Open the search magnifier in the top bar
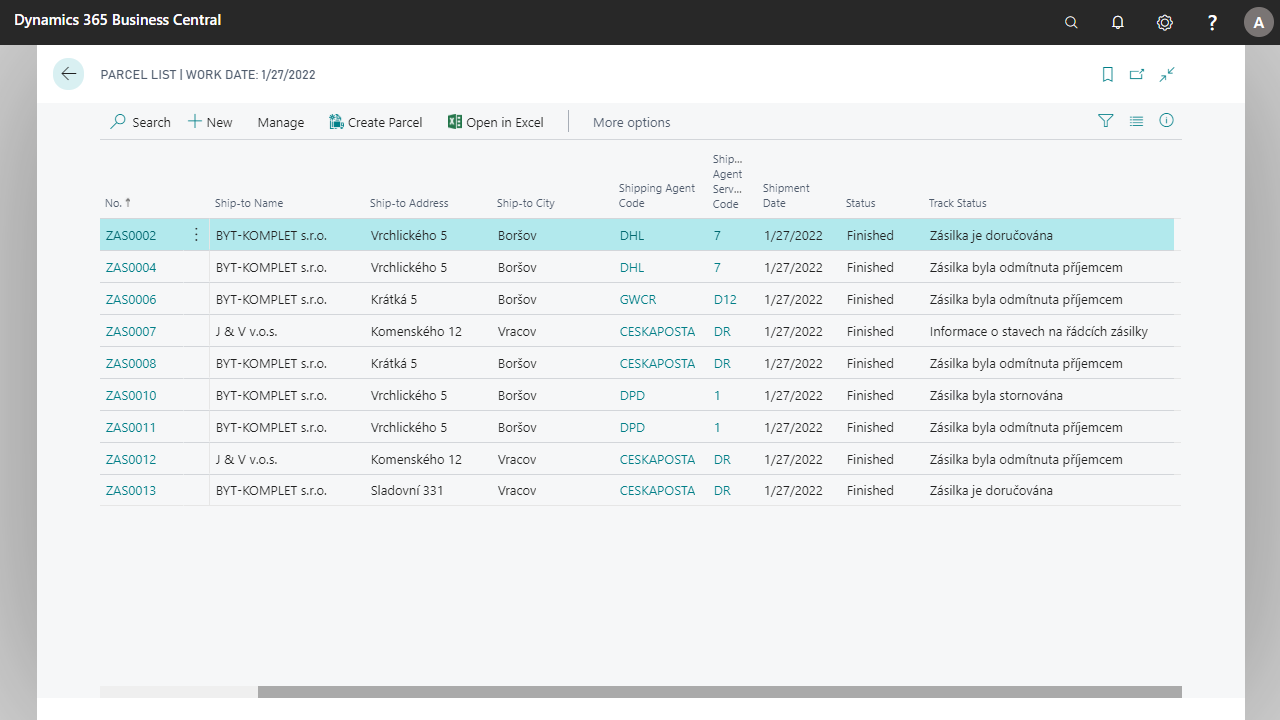The image size is (1280, 720). pyautogui.click(x=1071, y=22)
